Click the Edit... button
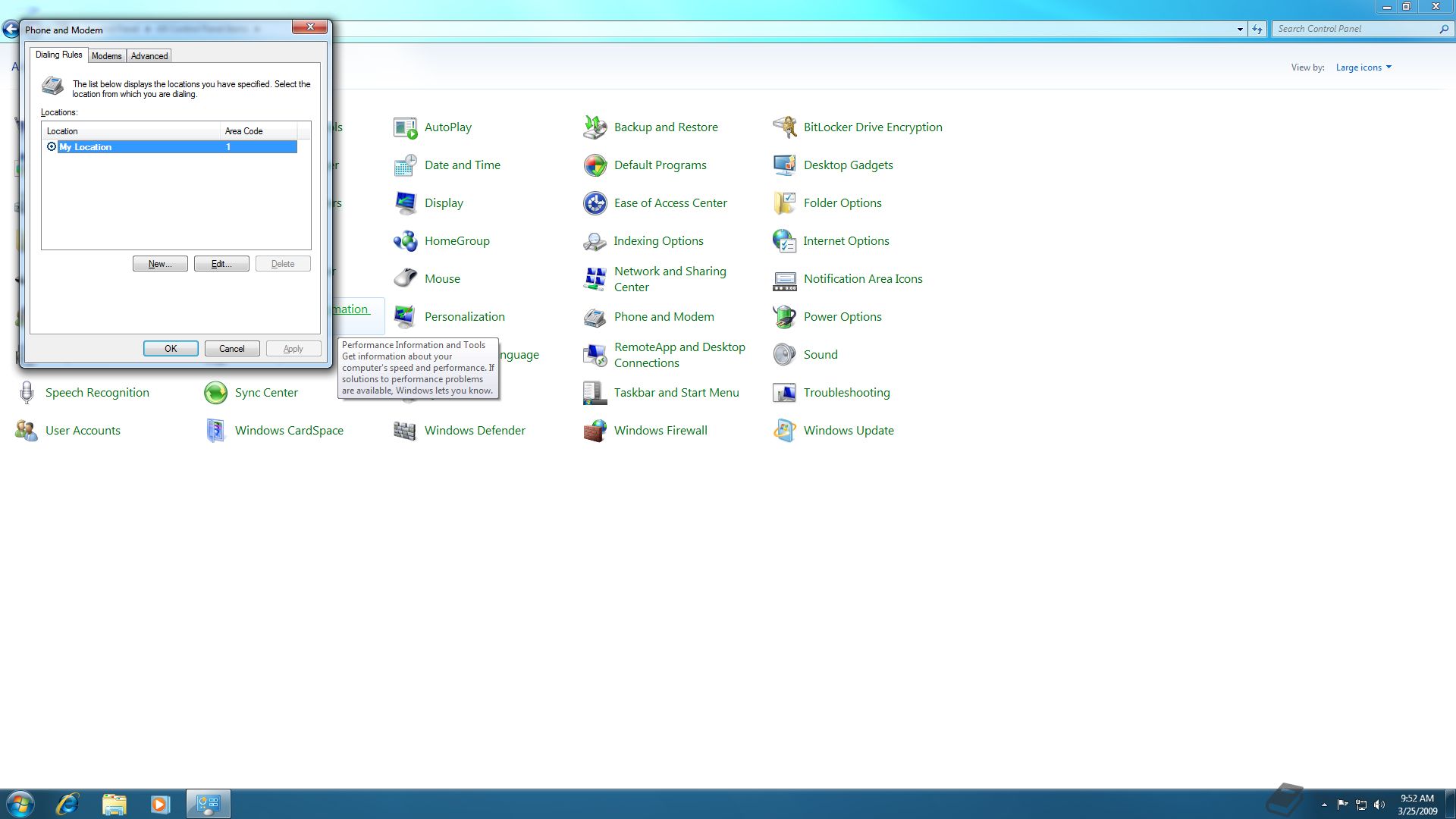Viewport: 1456px width, 819px height. pos(221,264)
